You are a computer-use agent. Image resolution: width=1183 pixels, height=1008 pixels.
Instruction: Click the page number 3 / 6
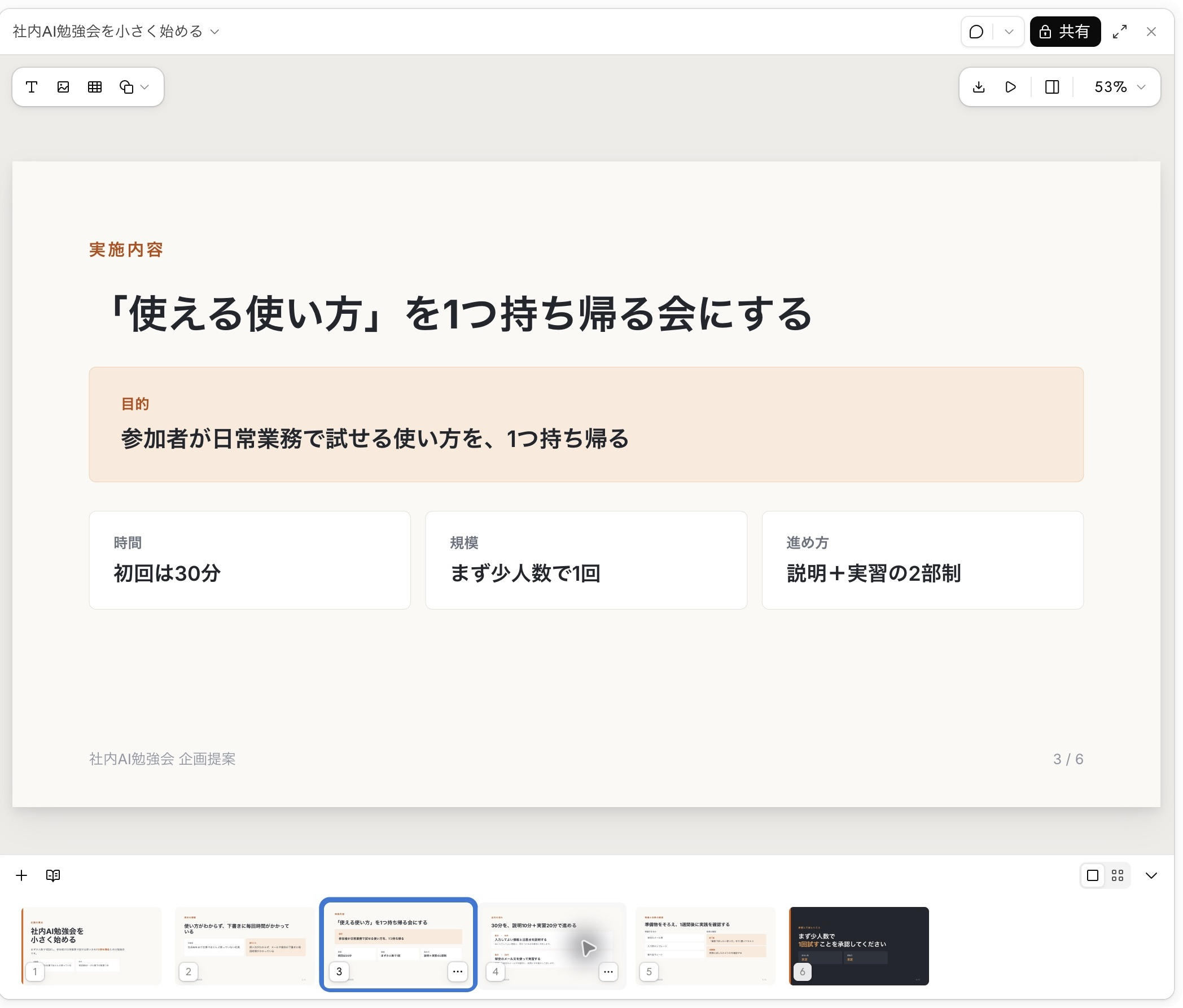coord(1068,759)
